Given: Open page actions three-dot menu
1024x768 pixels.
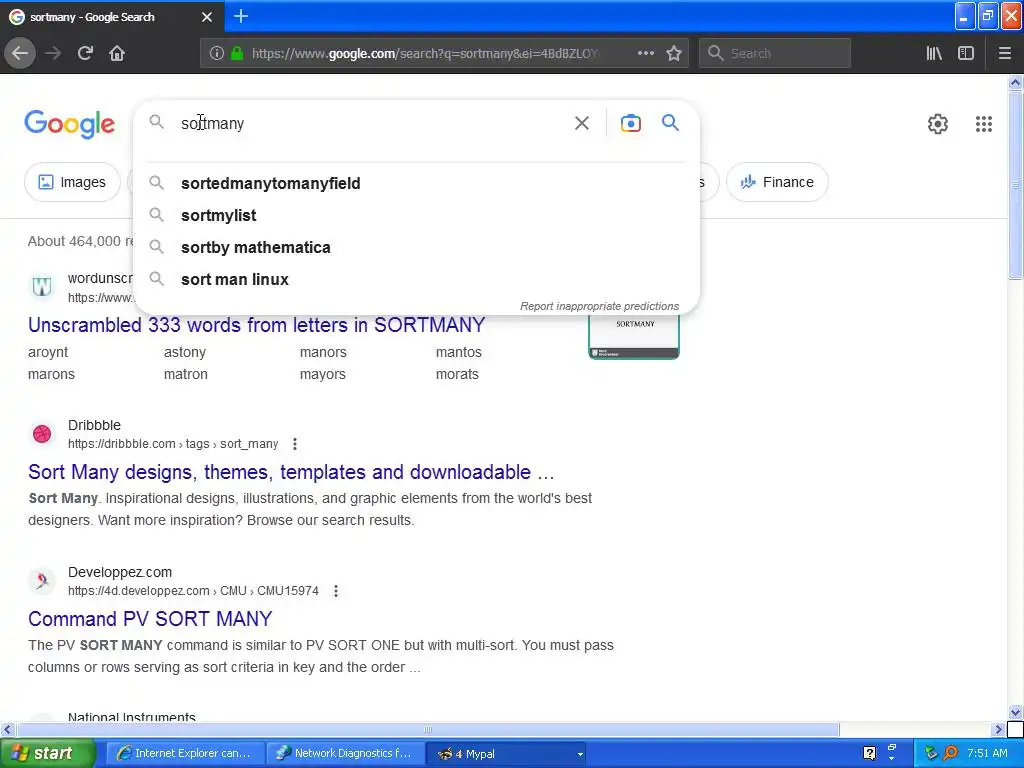Looking at the screenshot, I should click(x=645, y=53).
